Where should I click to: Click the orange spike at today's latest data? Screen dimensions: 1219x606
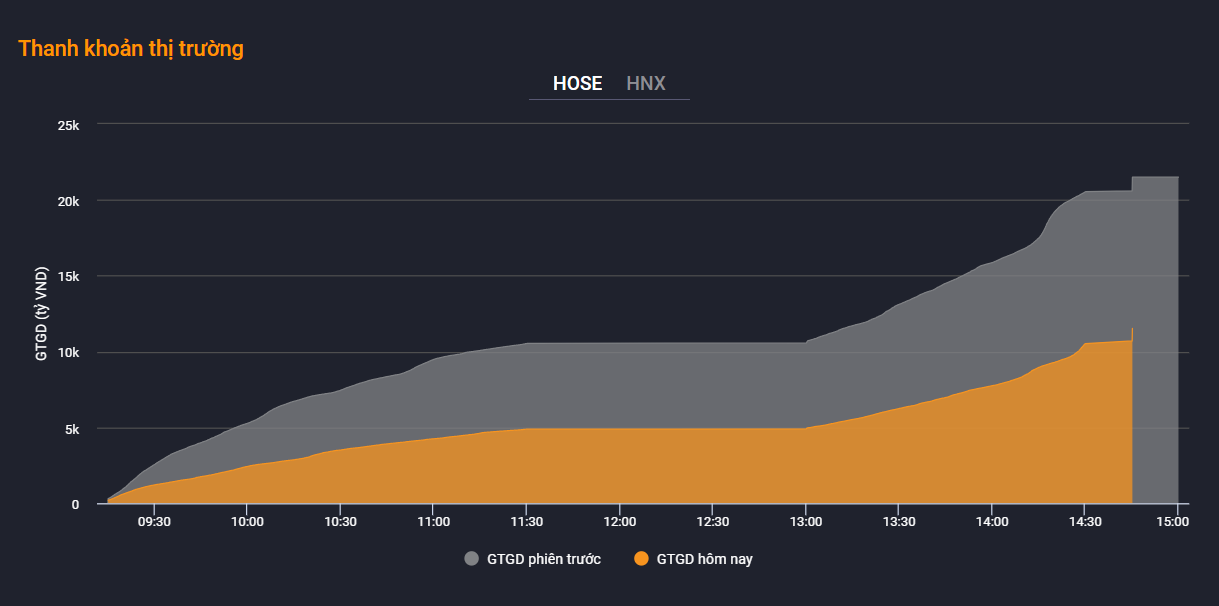click(x=1132, y=333)
